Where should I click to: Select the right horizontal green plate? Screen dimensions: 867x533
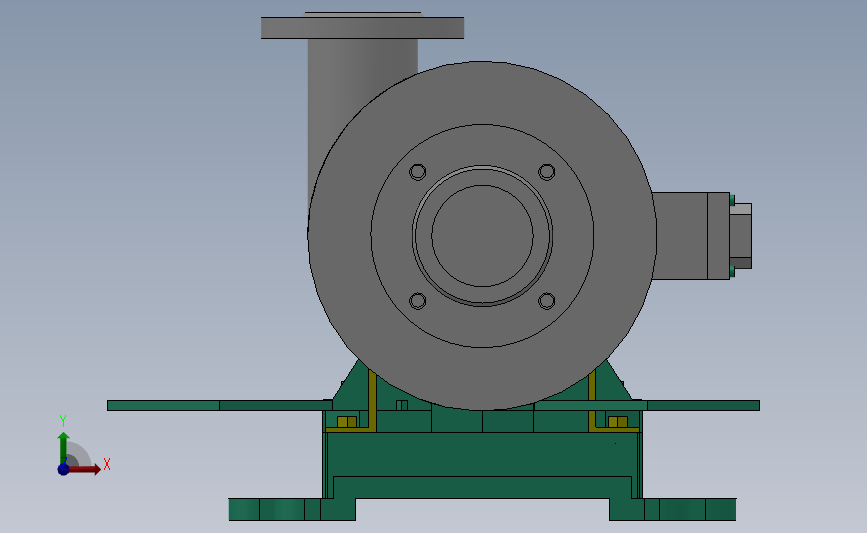[647, 406]
